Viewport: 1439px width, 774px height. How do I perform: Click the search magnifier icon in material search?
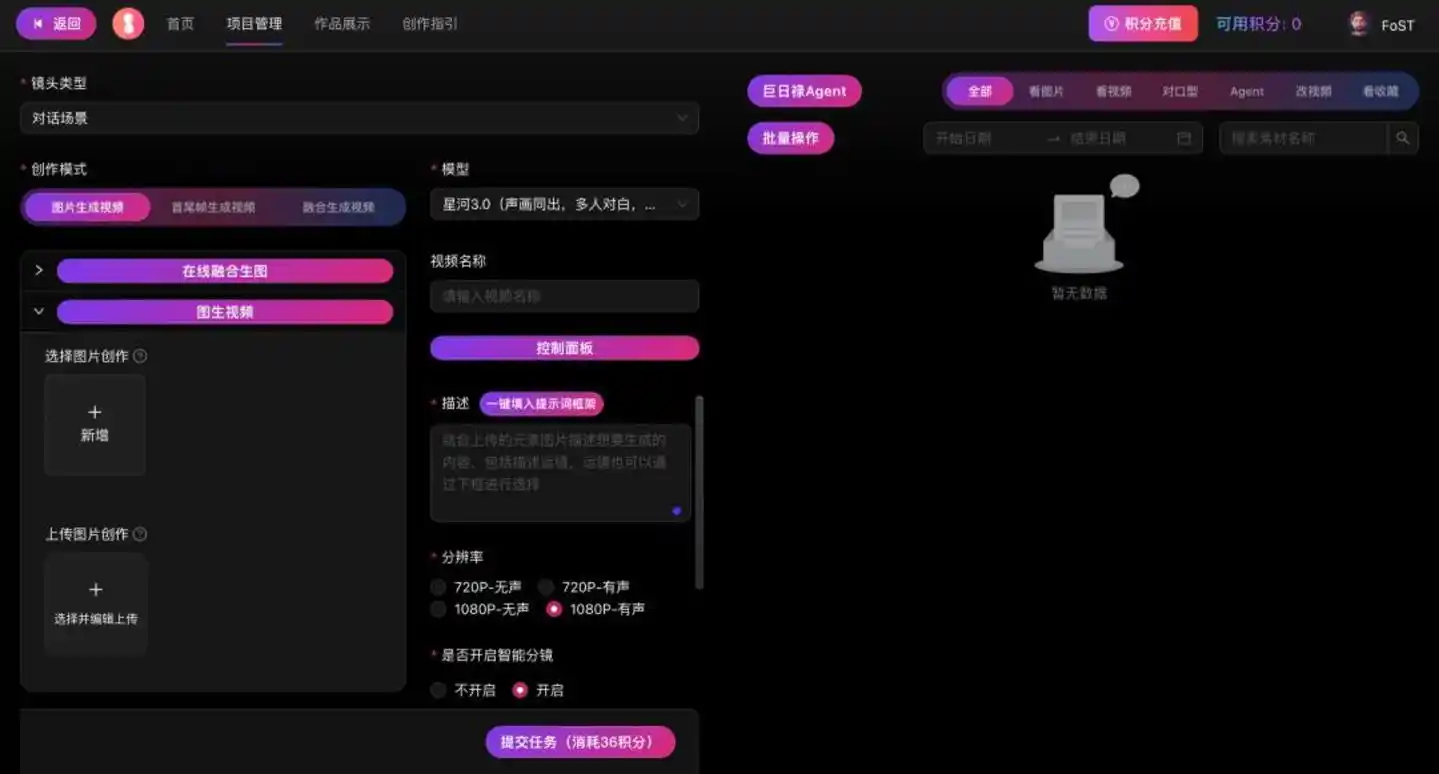tap(1402, 138)
